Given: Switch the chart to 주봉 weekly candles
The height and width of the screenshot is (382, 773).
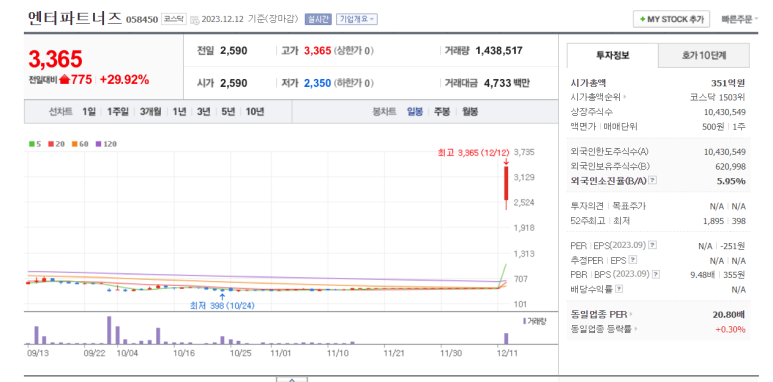Looking at the screenshot, I should point(442,111).
